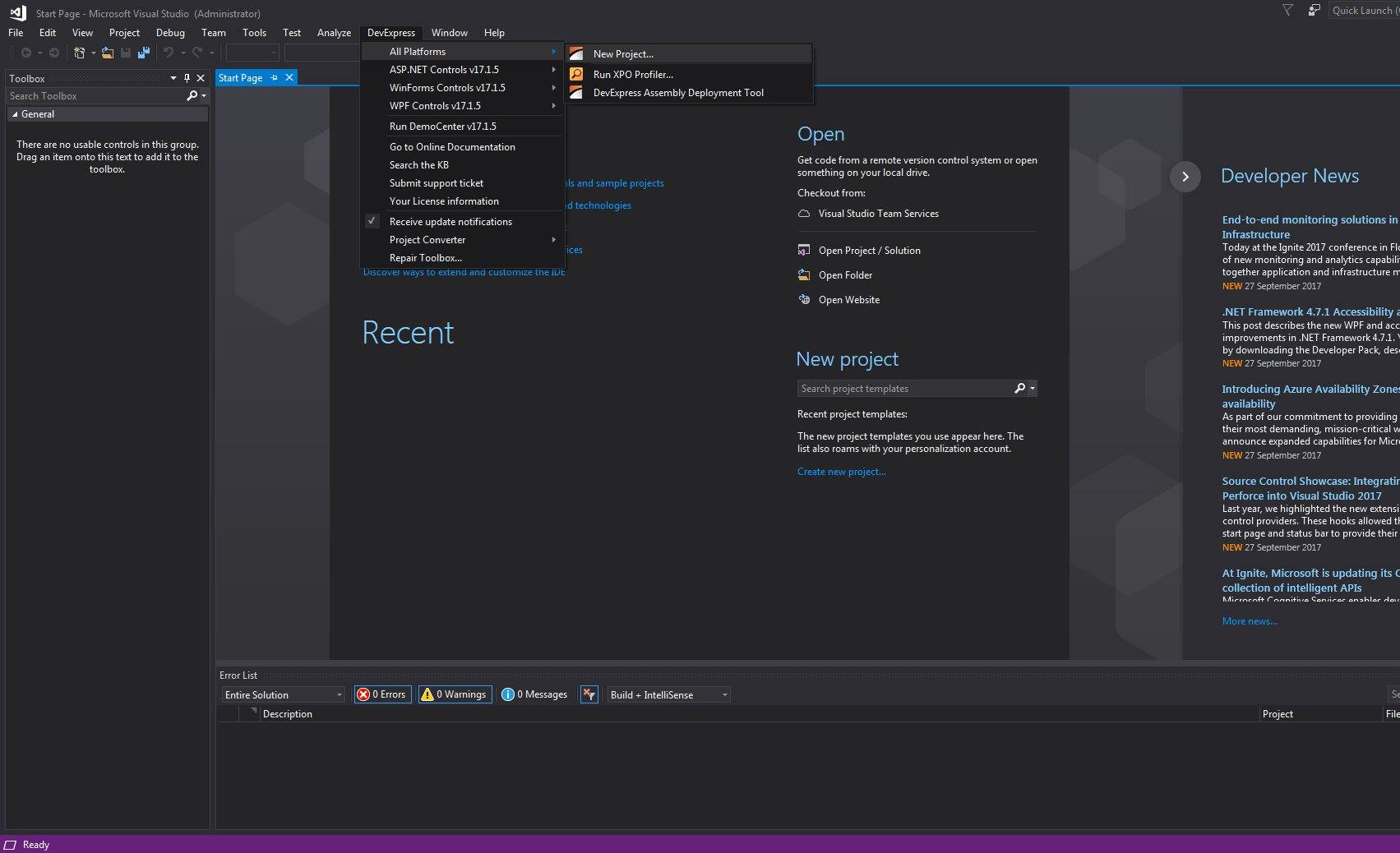Toggle the 0 Warnings filter button
Viewport: 1400px width, 853px height.
[x=455, y=694]
